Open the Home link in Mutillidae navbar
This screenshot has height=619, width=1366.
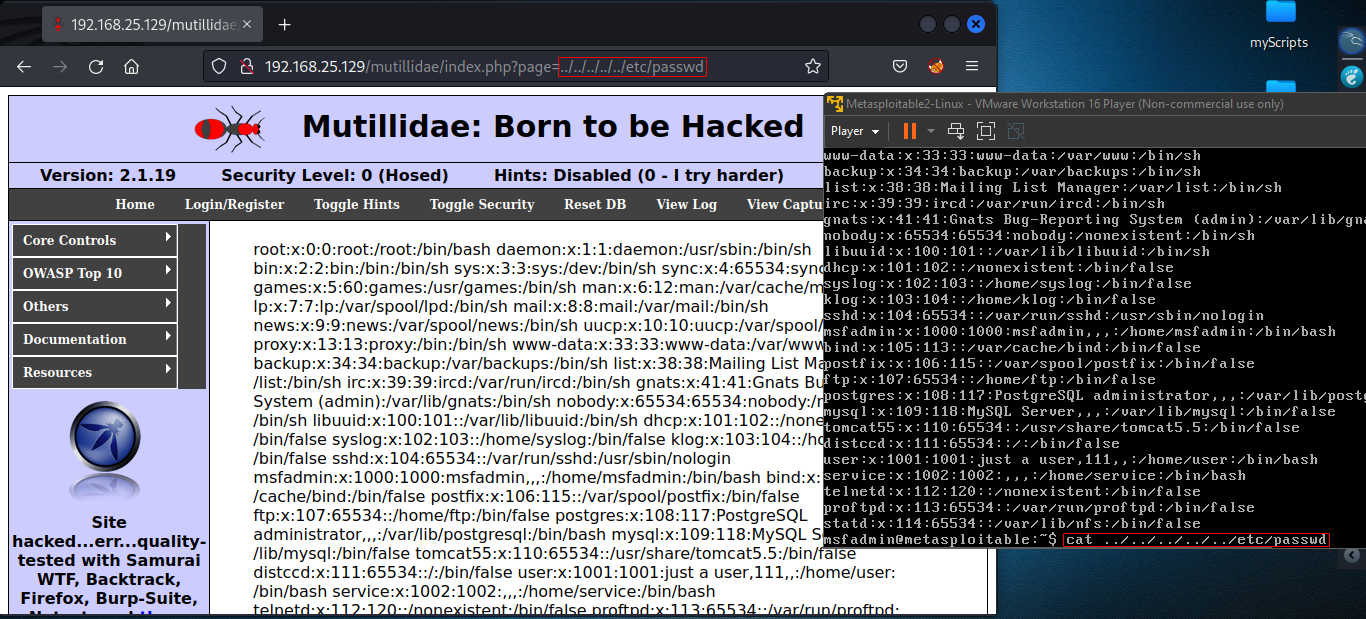tap(135, 204)
